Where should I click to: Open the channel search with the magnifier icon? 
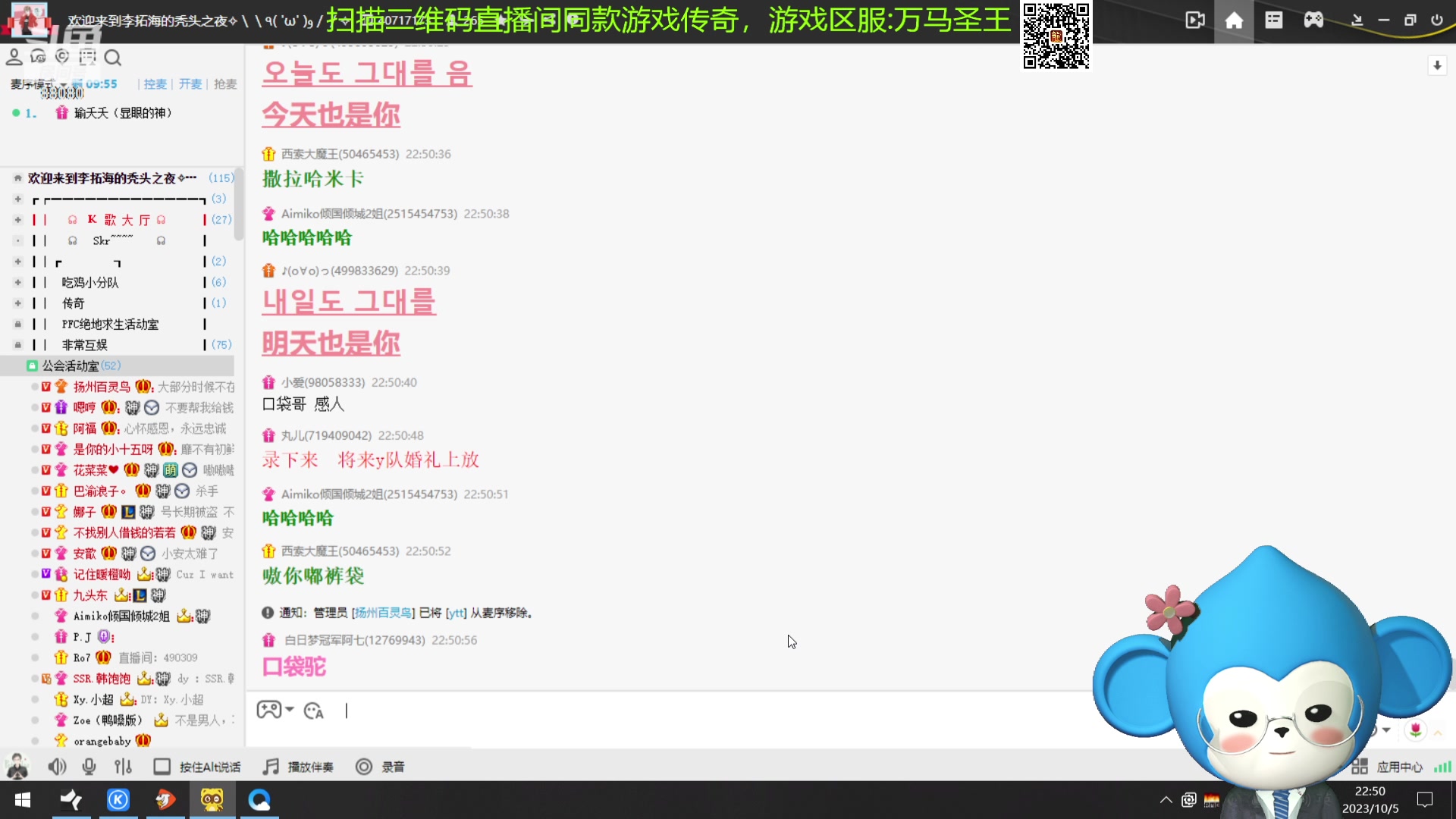pyautogui.click(x=113, y=58)
